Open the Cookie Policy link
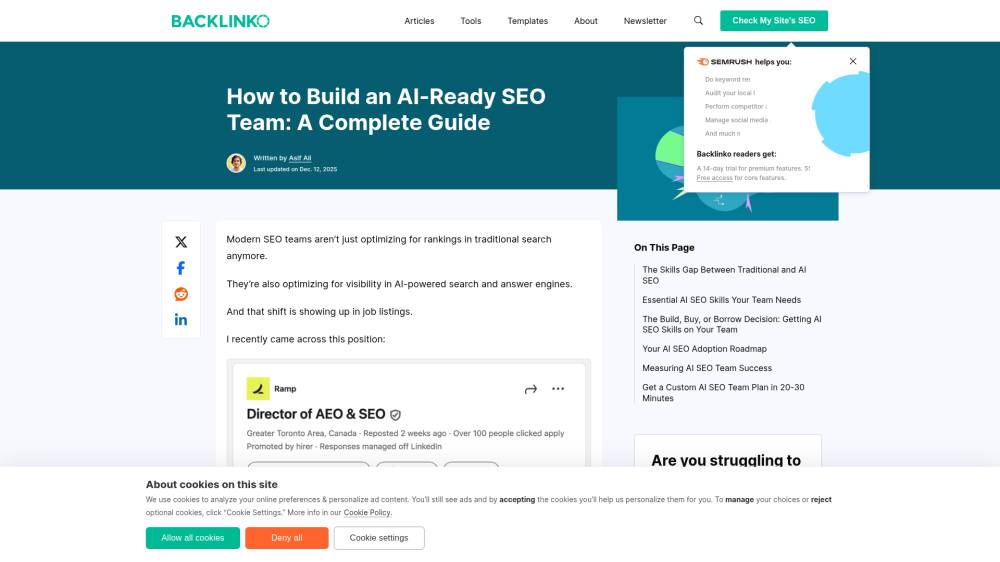 [367, 512]
